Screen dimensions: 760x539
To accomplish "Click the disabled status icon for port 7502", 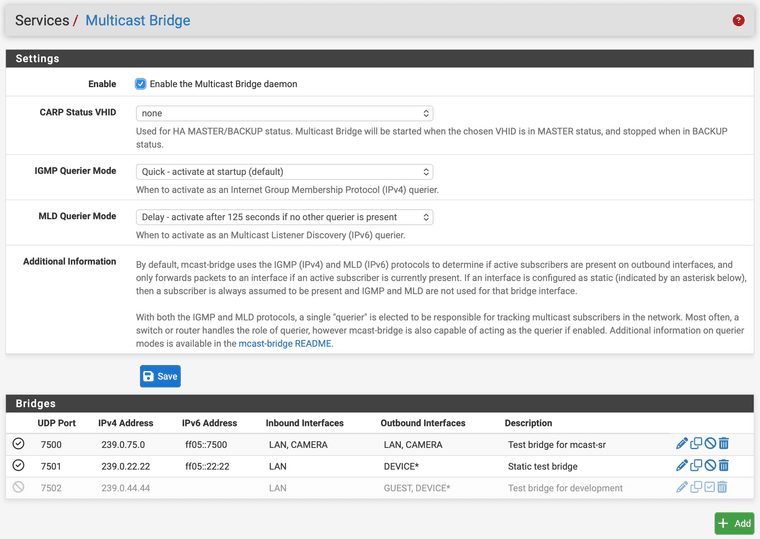I will click(x=18, y=488).
